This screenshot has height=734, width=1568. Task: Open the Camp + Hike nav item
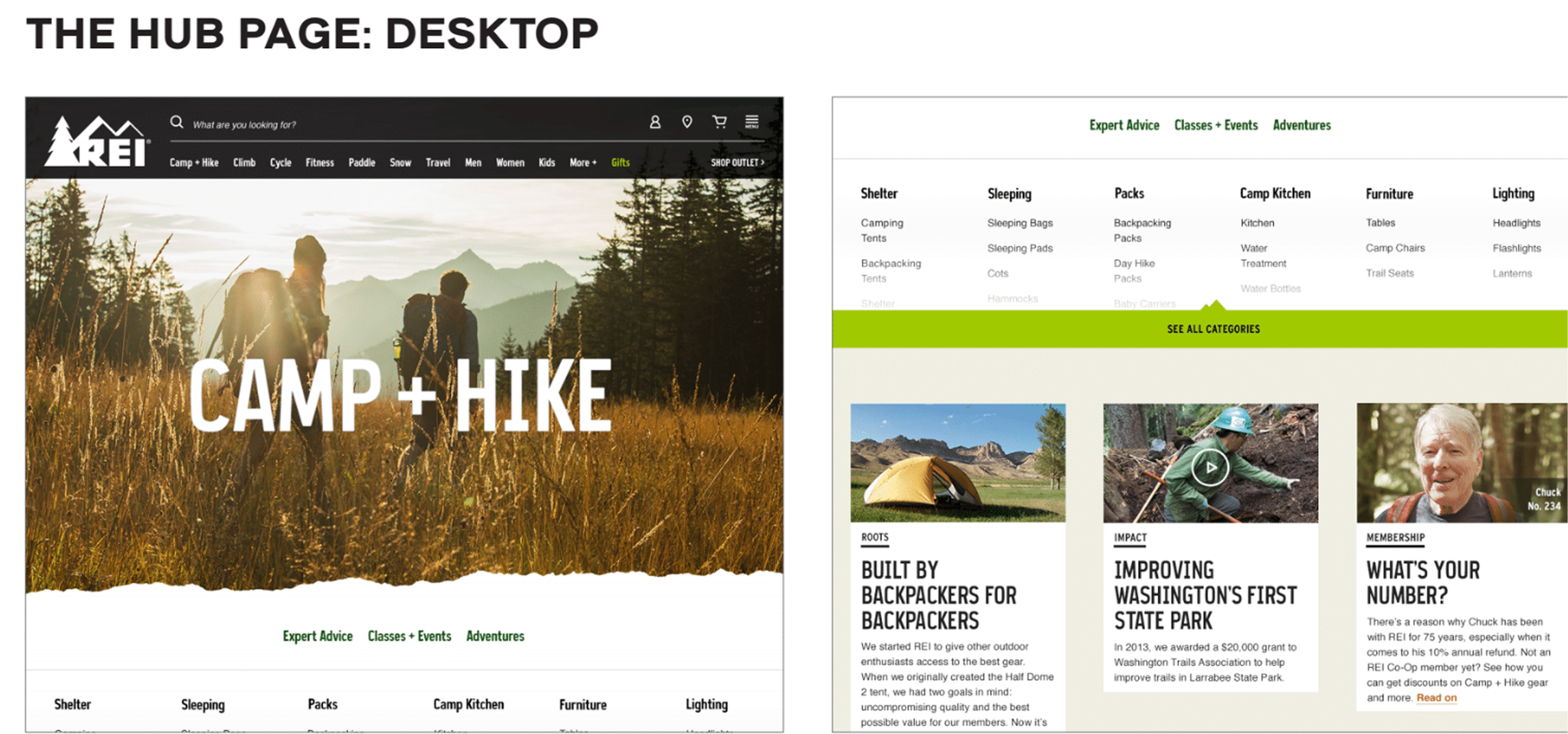[x=194, y=162]
